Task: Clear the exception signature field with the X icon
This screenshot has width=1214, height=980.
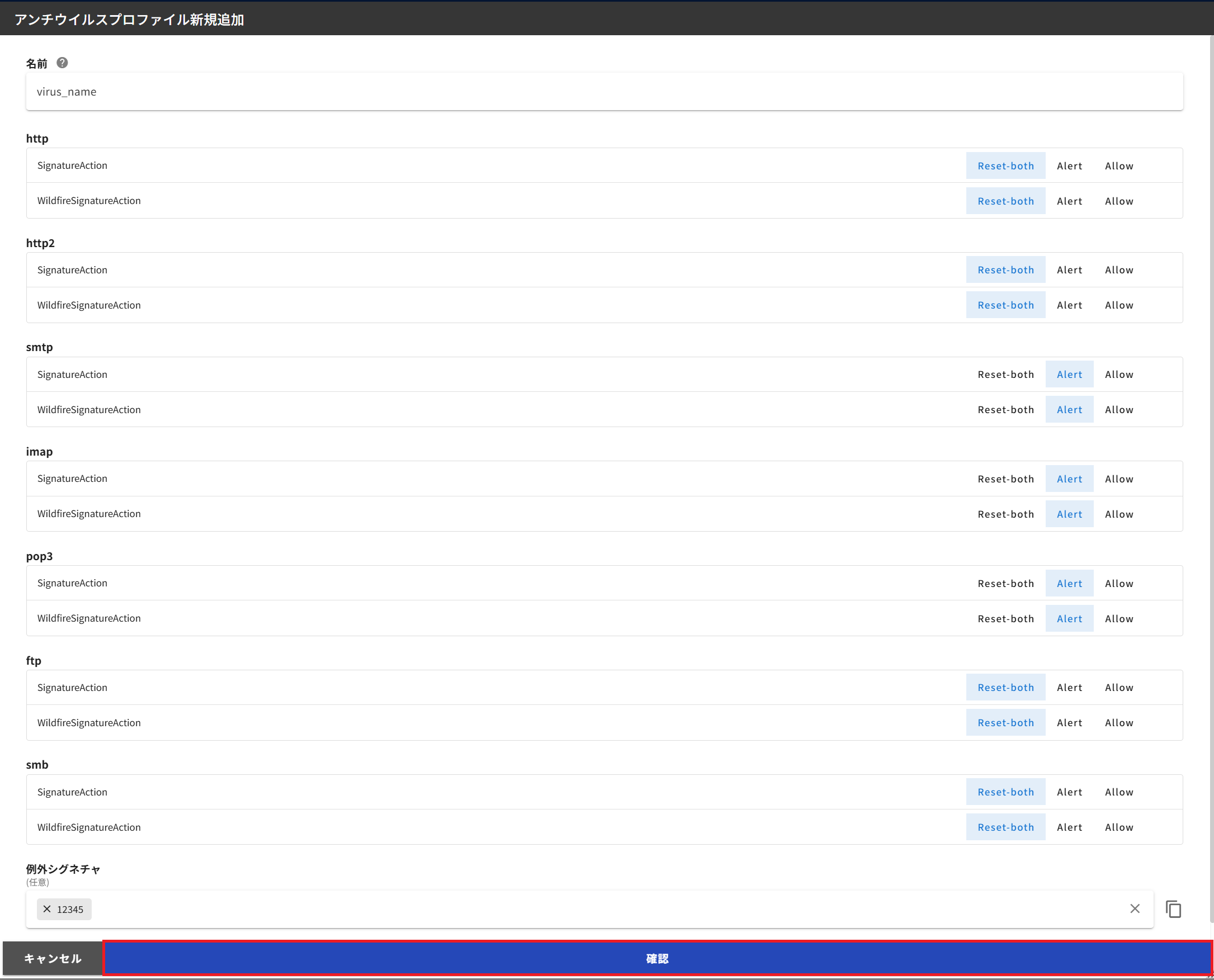Action: [x=1135, y=909]
